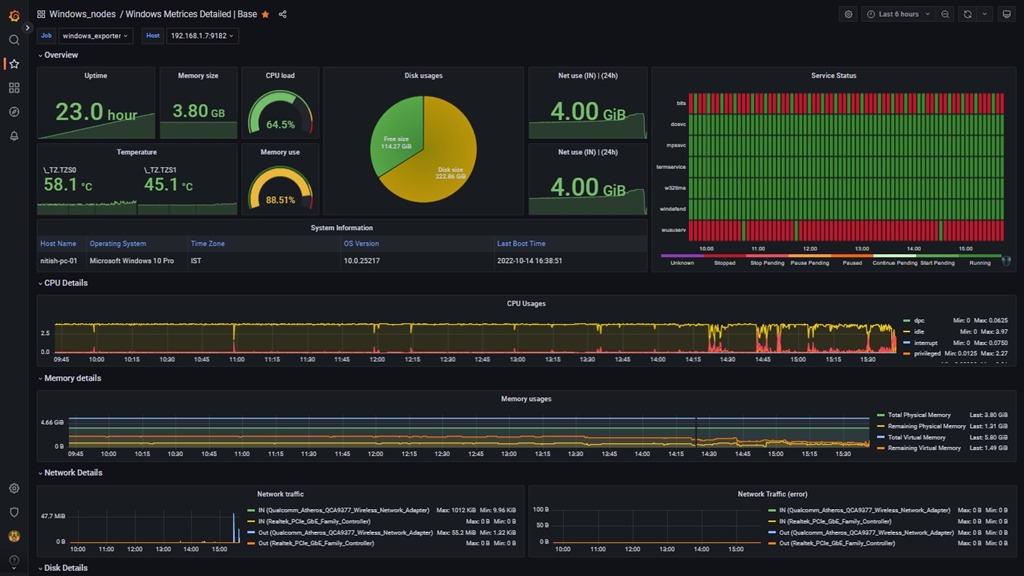This screenshot has width=1024, height=576.
Task: Click the Grafana logo home icon
Action: (x=14, y=15)
